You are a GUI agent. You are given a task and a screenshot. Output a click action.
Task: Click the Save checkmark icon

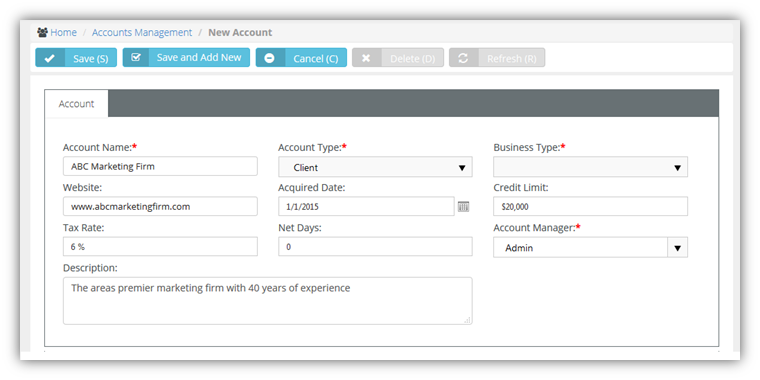49,58
